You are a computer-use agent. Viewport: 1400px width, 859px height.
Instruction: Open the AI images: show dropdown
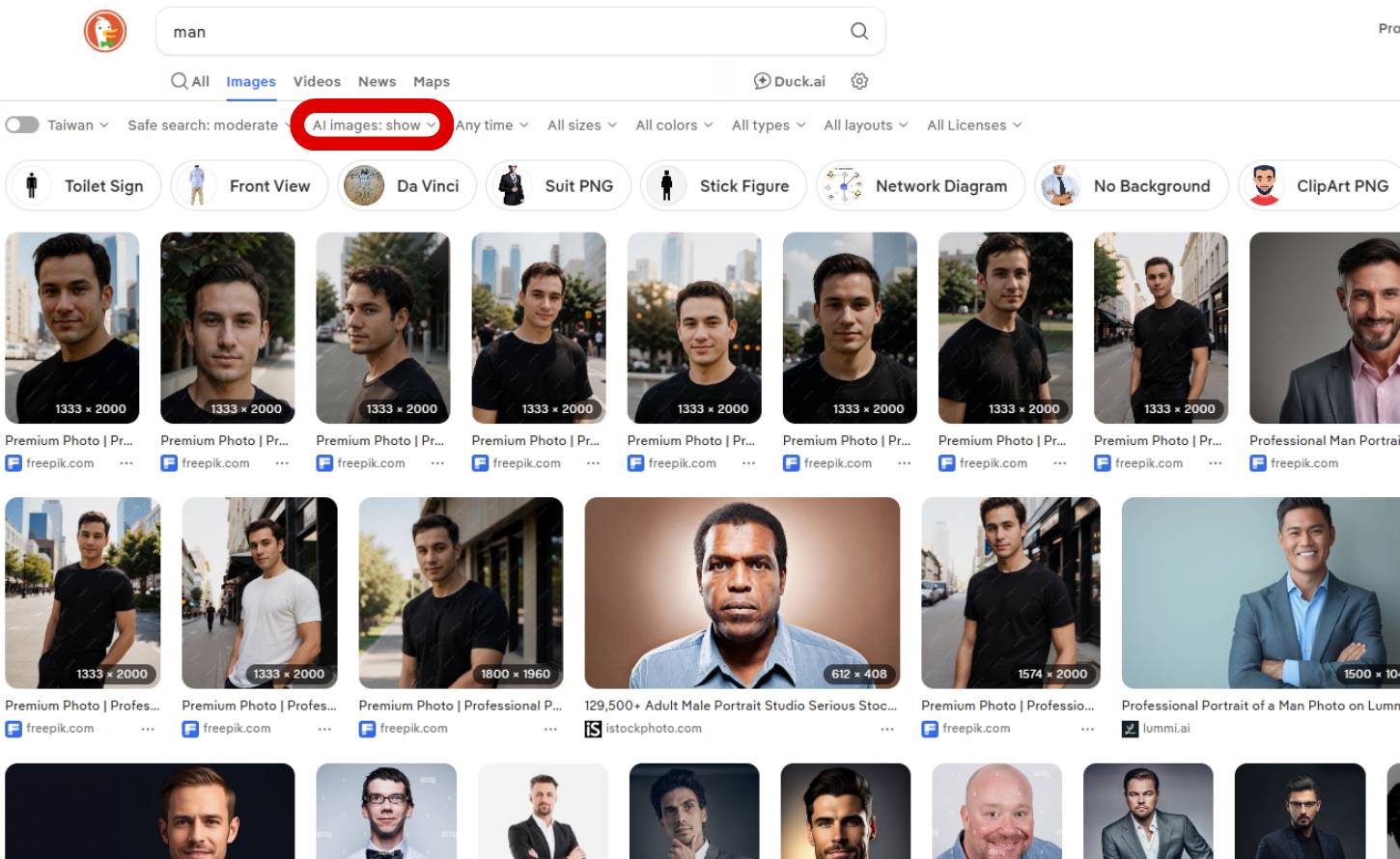click(x=374, y=125)
